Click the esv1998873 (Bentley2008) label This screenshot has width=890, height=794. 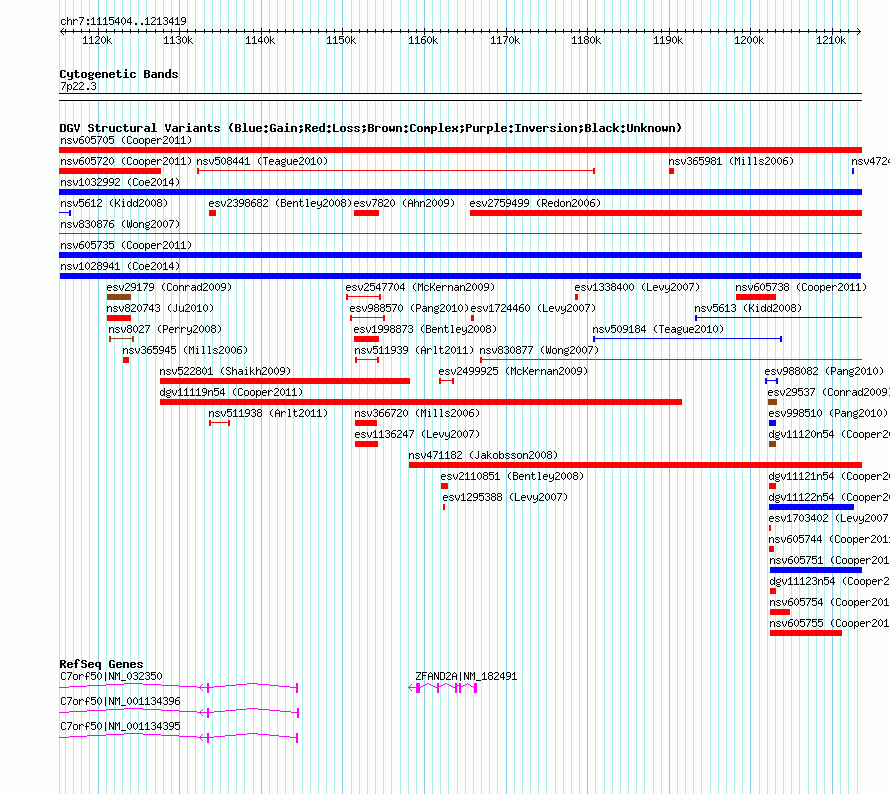(x=425, y=329)
